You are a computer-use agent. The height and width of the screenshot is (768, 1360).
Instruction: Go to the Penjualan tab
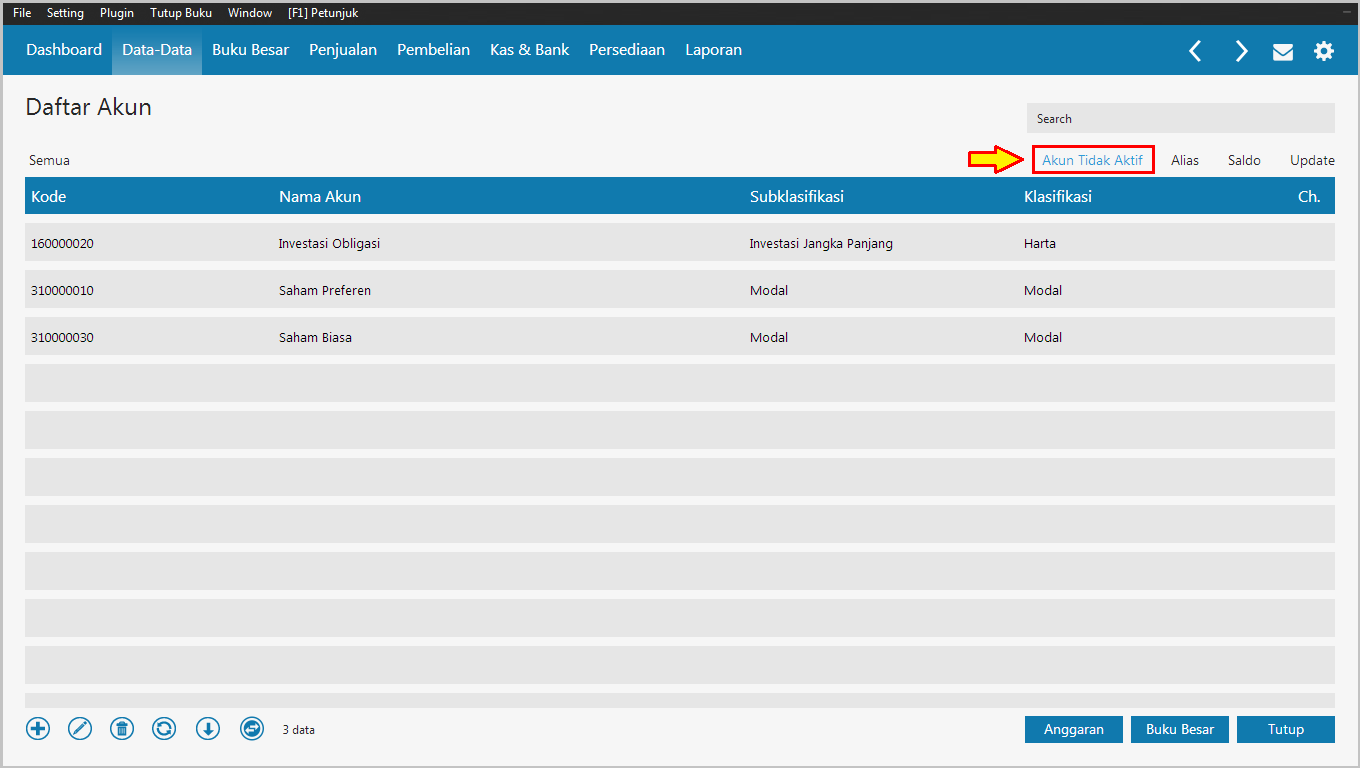click(x=343, y=50)
